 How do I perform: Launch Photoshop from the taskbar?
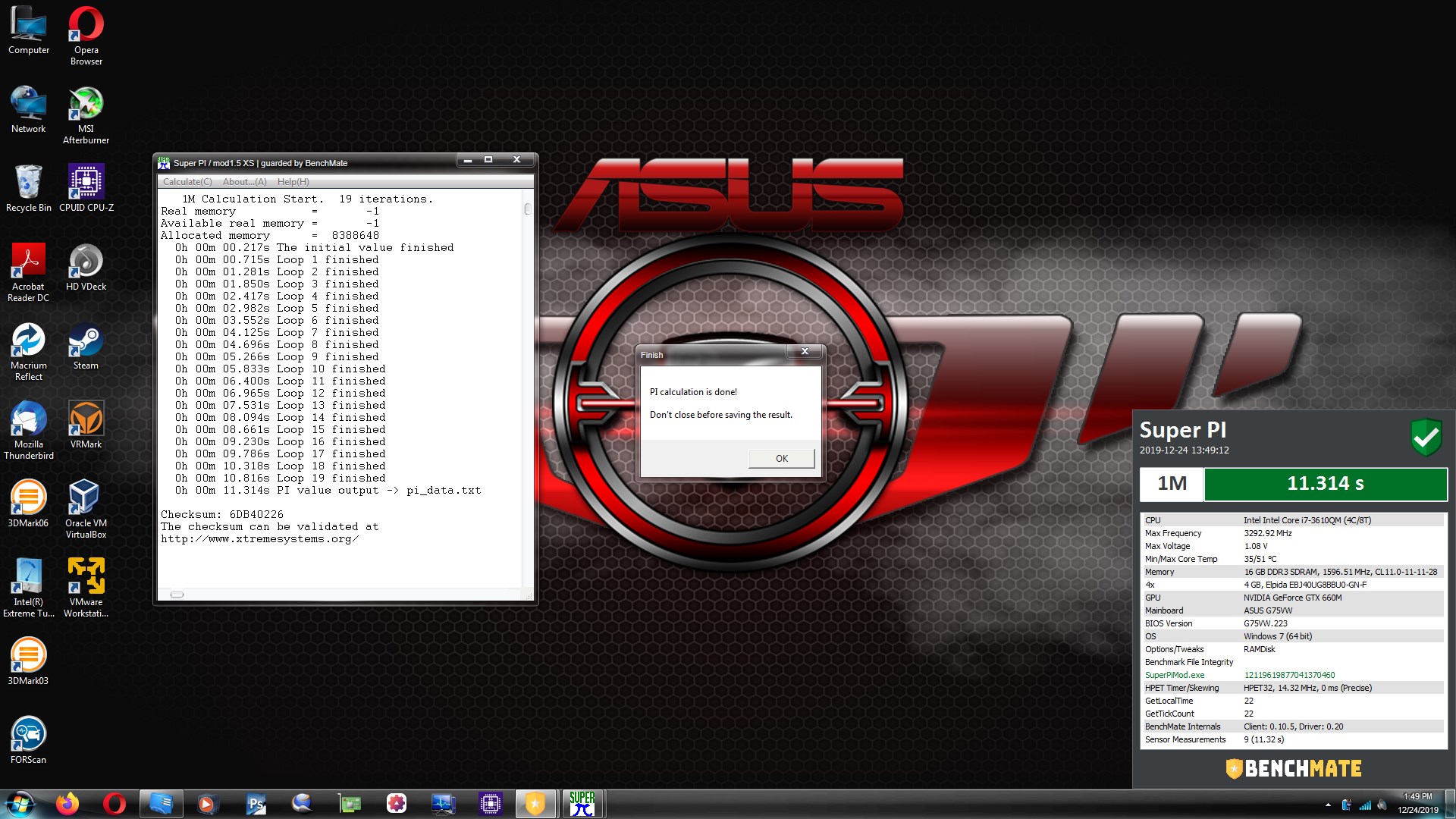(256, 804)
